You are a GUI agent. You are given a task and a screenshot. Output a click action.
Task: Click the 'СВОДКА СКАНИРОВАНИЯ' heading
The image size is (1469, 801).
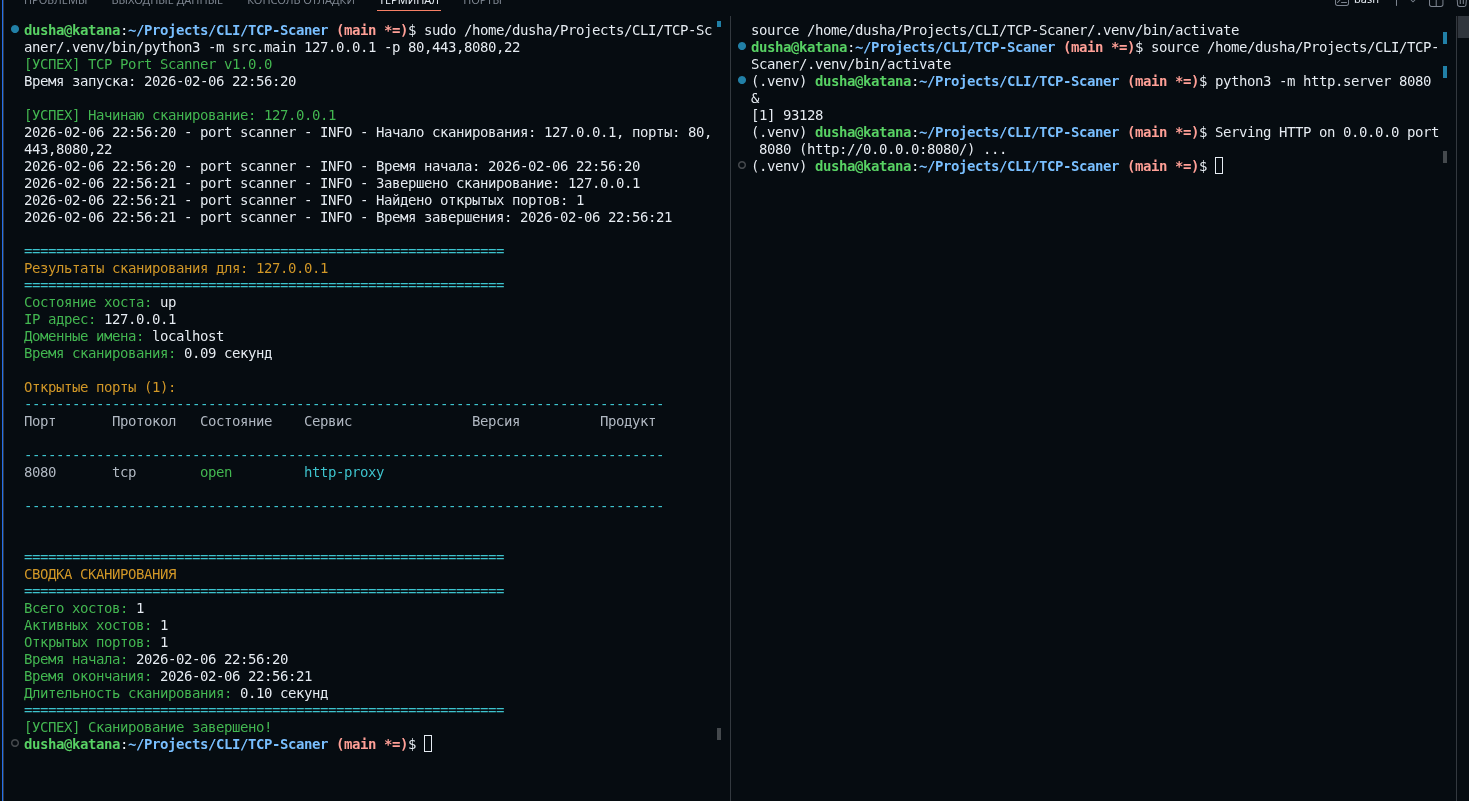[x=100, y=574]
